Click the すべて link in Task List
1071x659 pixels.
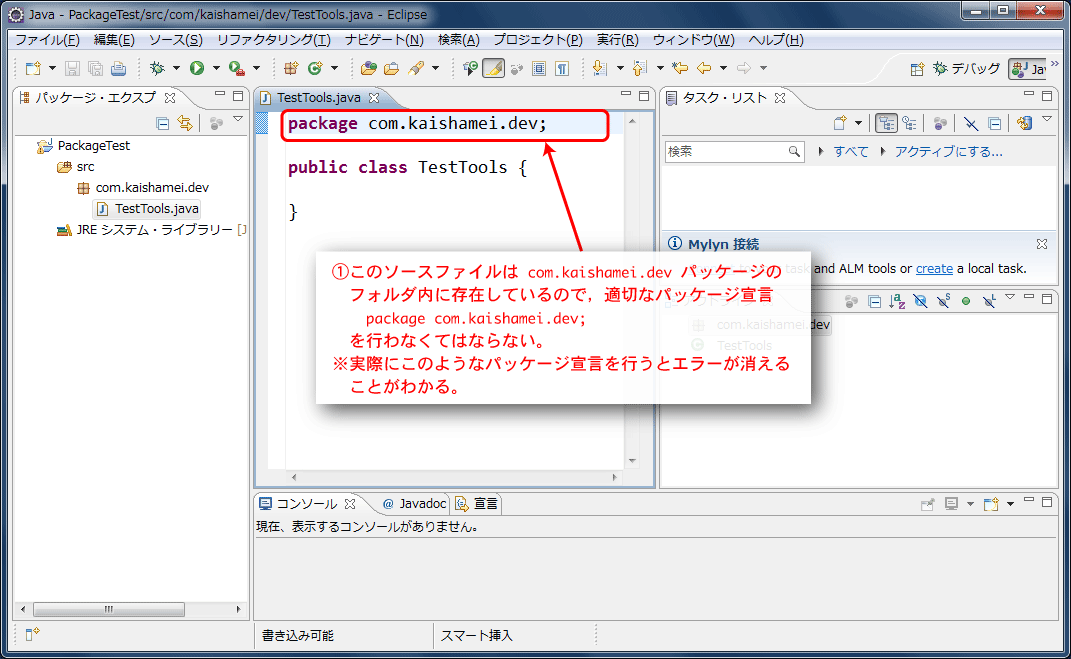click(x=850, y=152)
